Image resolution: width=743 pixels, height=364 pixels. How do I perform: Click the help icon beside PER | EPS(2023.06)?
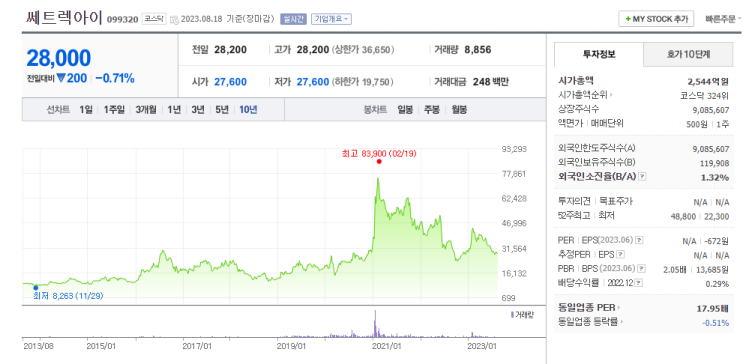click(639, 240)
